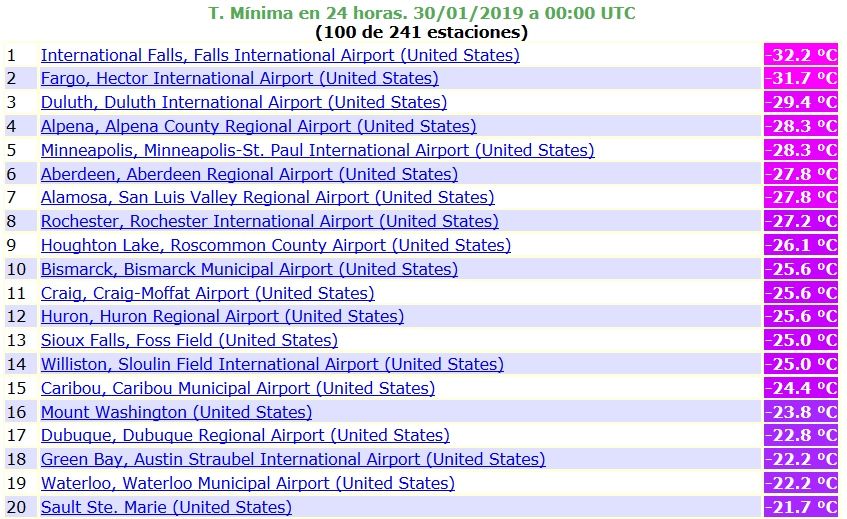The image size is (847, 519).
Task: Open the Aberdeen Regional Airport link
Action: click(249, 174)
